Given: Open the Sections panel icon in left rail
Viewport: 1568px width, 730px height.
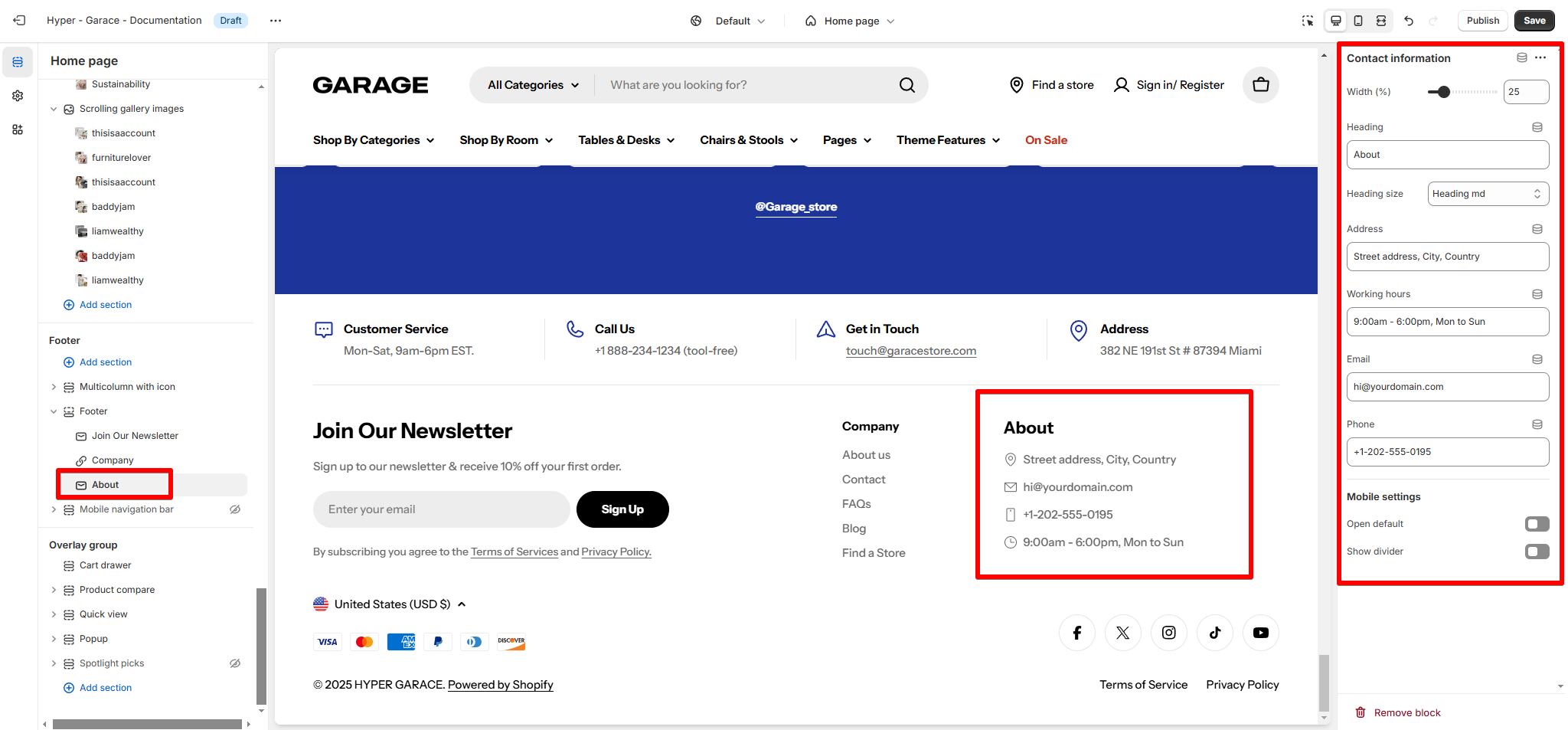Looking at the screenshot, I should [x=18, y=62].
